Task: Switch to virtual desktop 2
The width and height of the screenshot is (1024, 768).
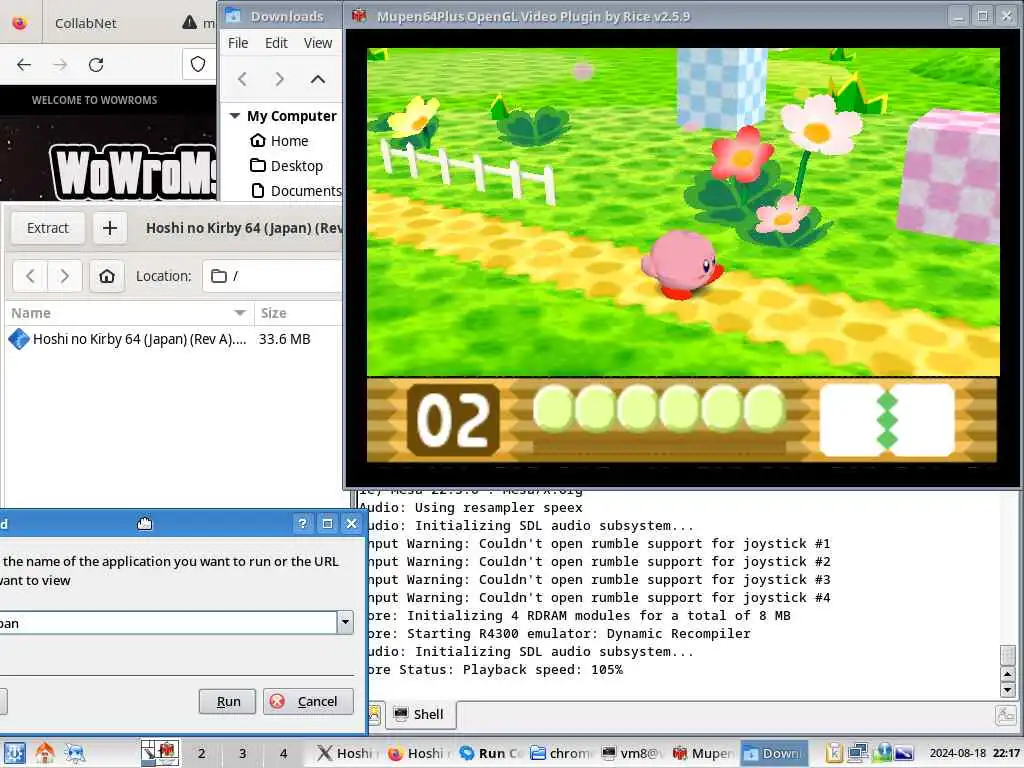Action: [x=201, y=753]
